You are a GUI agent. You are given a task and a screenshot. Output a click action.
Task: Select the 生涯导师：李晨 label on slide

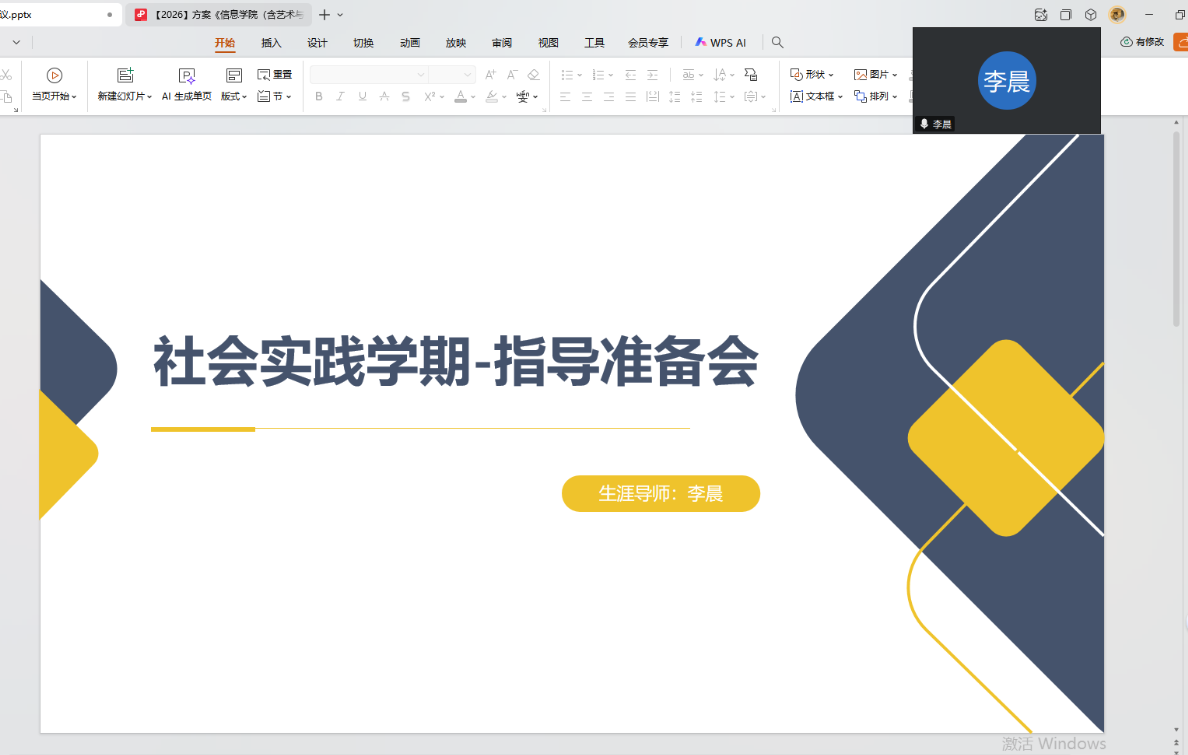coord(660,494)
